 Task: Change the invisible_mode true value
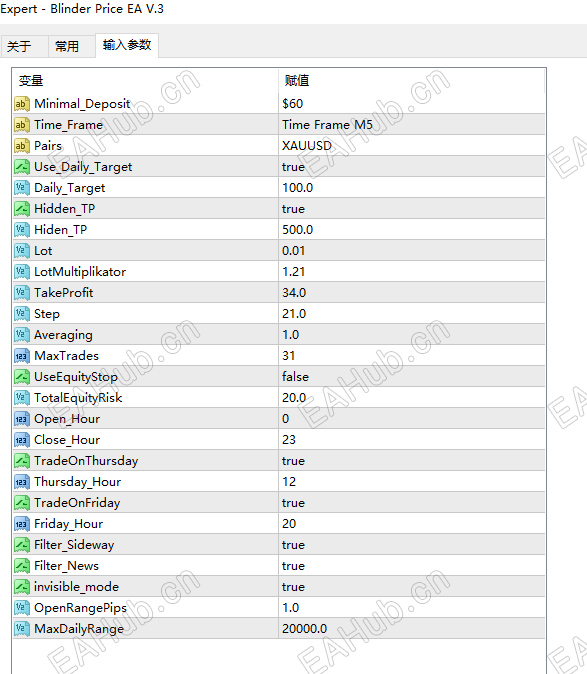tap(412, 587)
